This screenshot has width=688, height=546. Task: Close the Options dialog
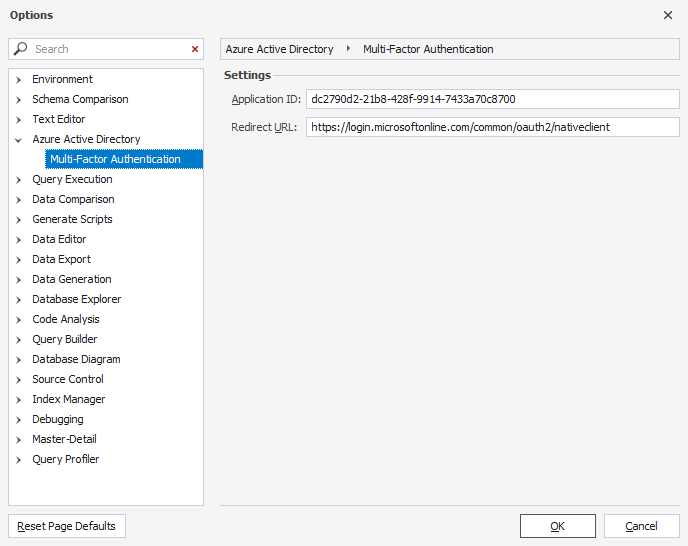tap(668, 15)
